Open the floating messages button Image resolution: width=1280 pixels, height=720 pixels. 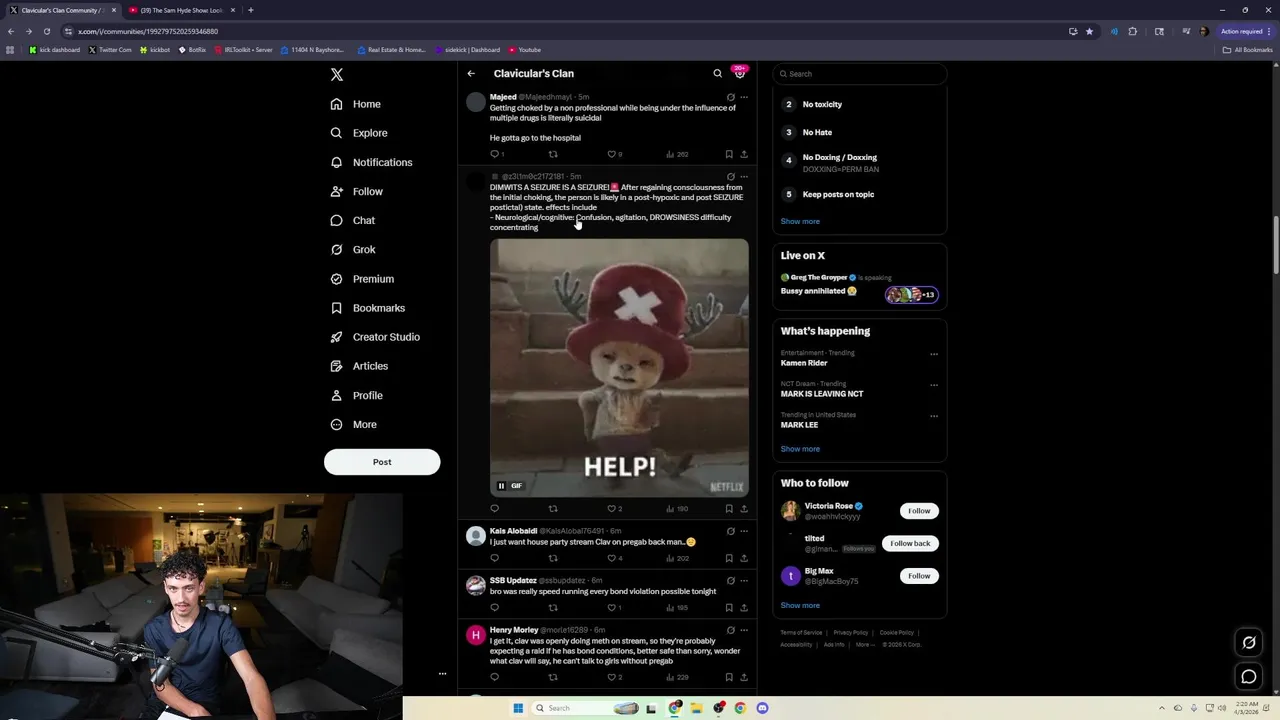pos(1249,677)
